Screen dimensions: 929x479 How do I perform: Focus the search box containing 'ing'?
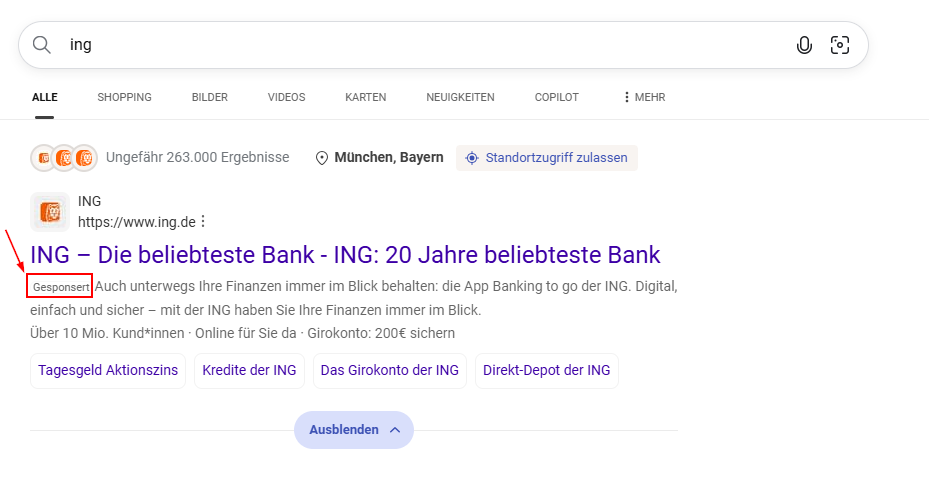(x=443, y=45)
